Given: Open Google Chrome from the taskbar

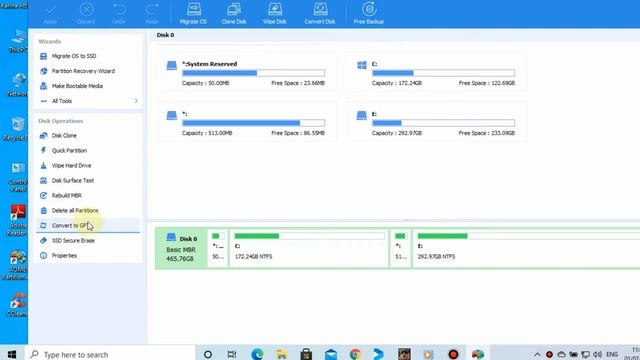Looking at the screenshot, I should coord(355,354).
